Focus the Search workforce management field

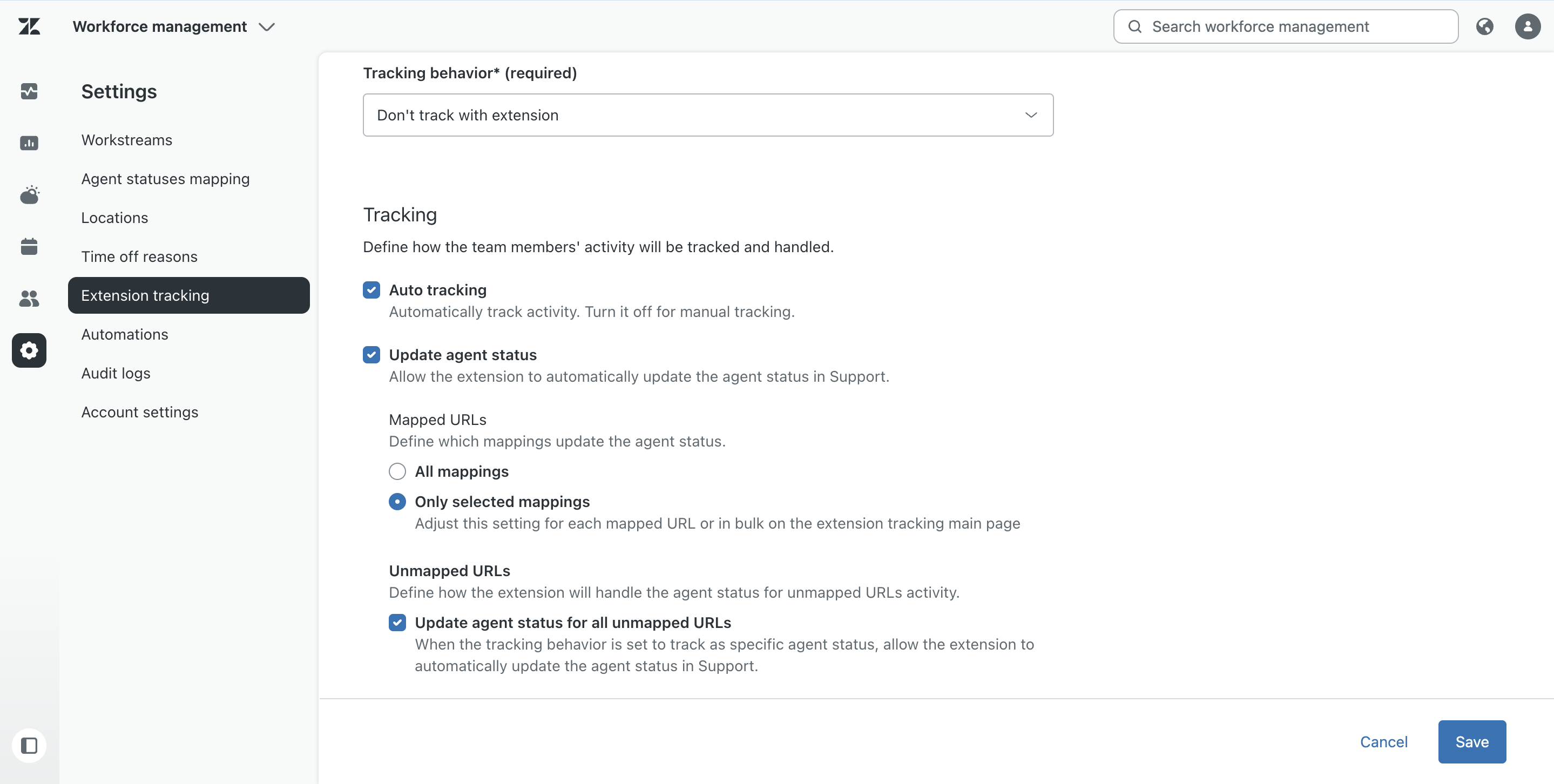pos(1286,26)
